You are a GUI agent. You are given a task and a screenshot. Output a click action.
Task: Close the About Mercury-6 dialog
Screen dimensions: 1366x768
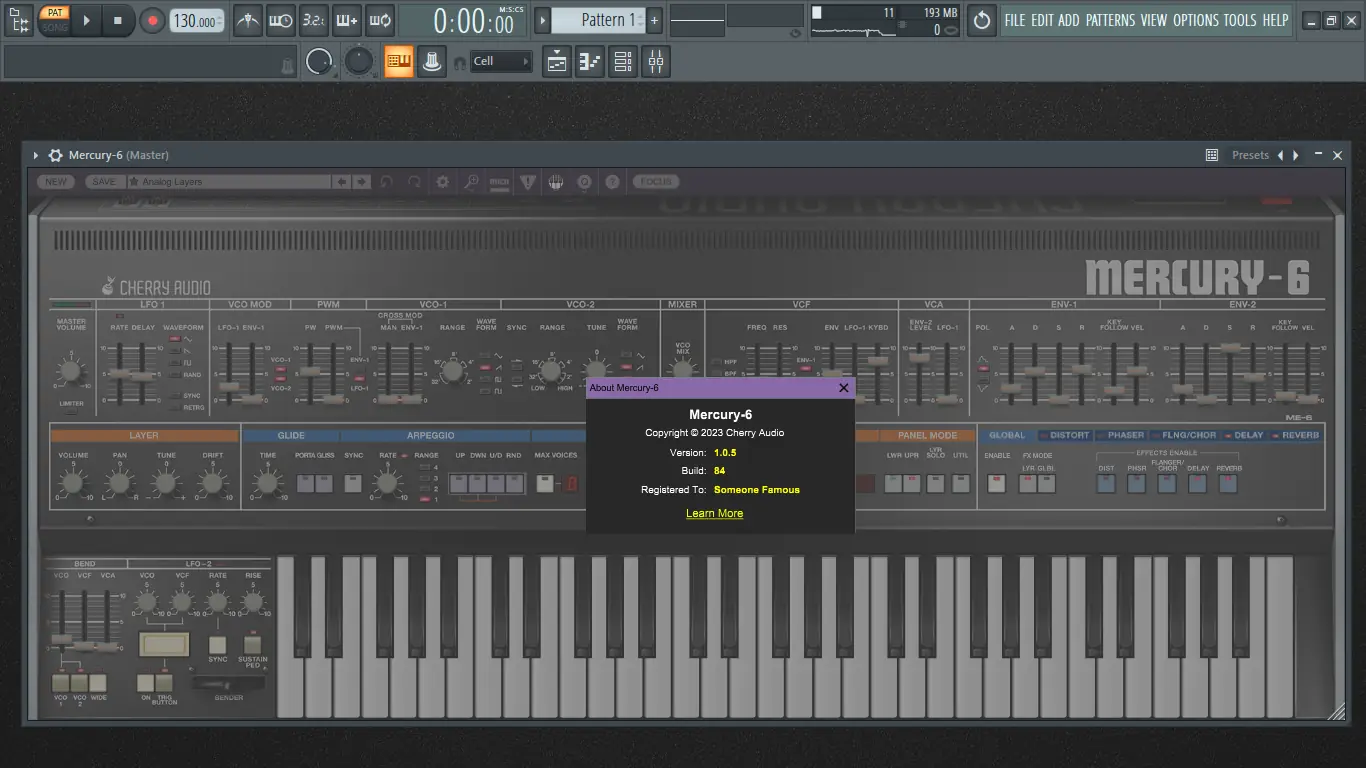[x=843, y=388]
